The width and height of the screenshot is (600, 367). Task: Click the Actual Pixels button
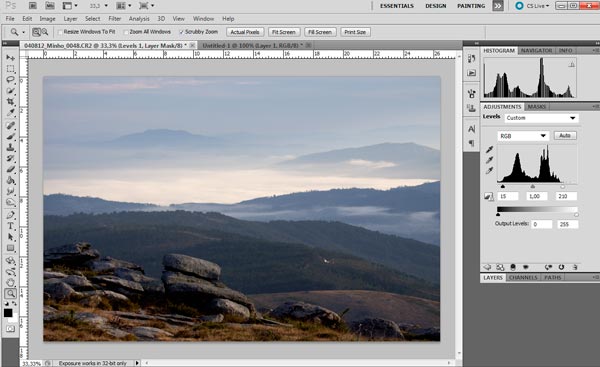click(x=245, y=32)
